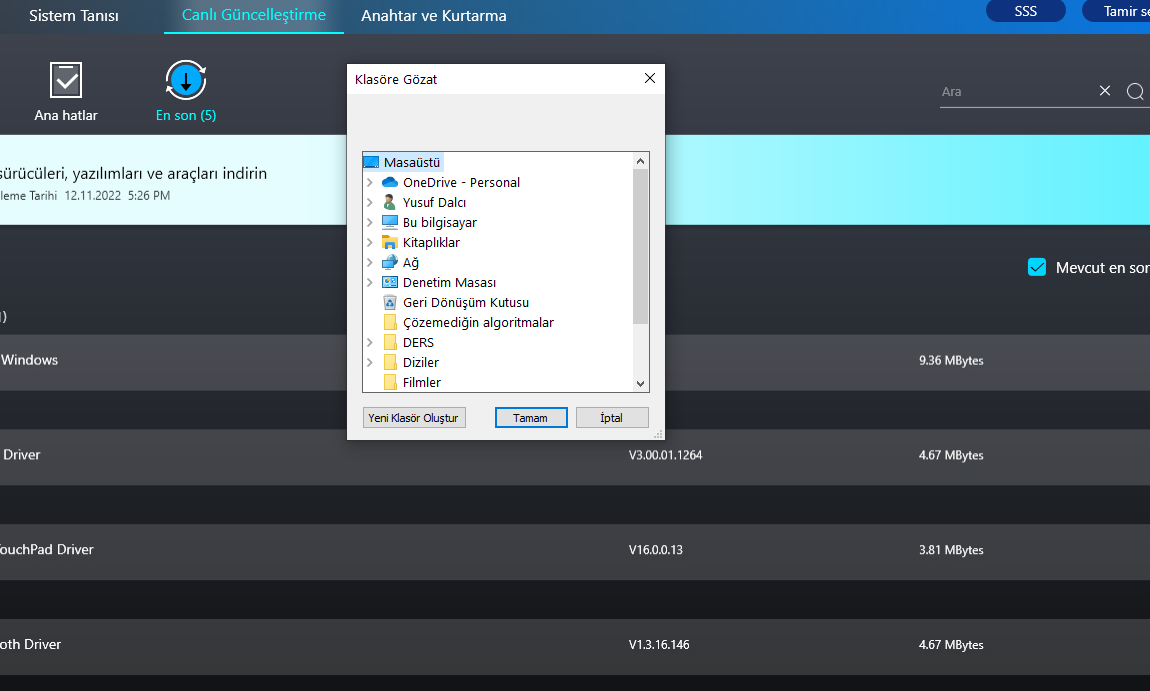Expand the Ağ tree node
The height and width of the screenshot is (691, 1150).
370,262
